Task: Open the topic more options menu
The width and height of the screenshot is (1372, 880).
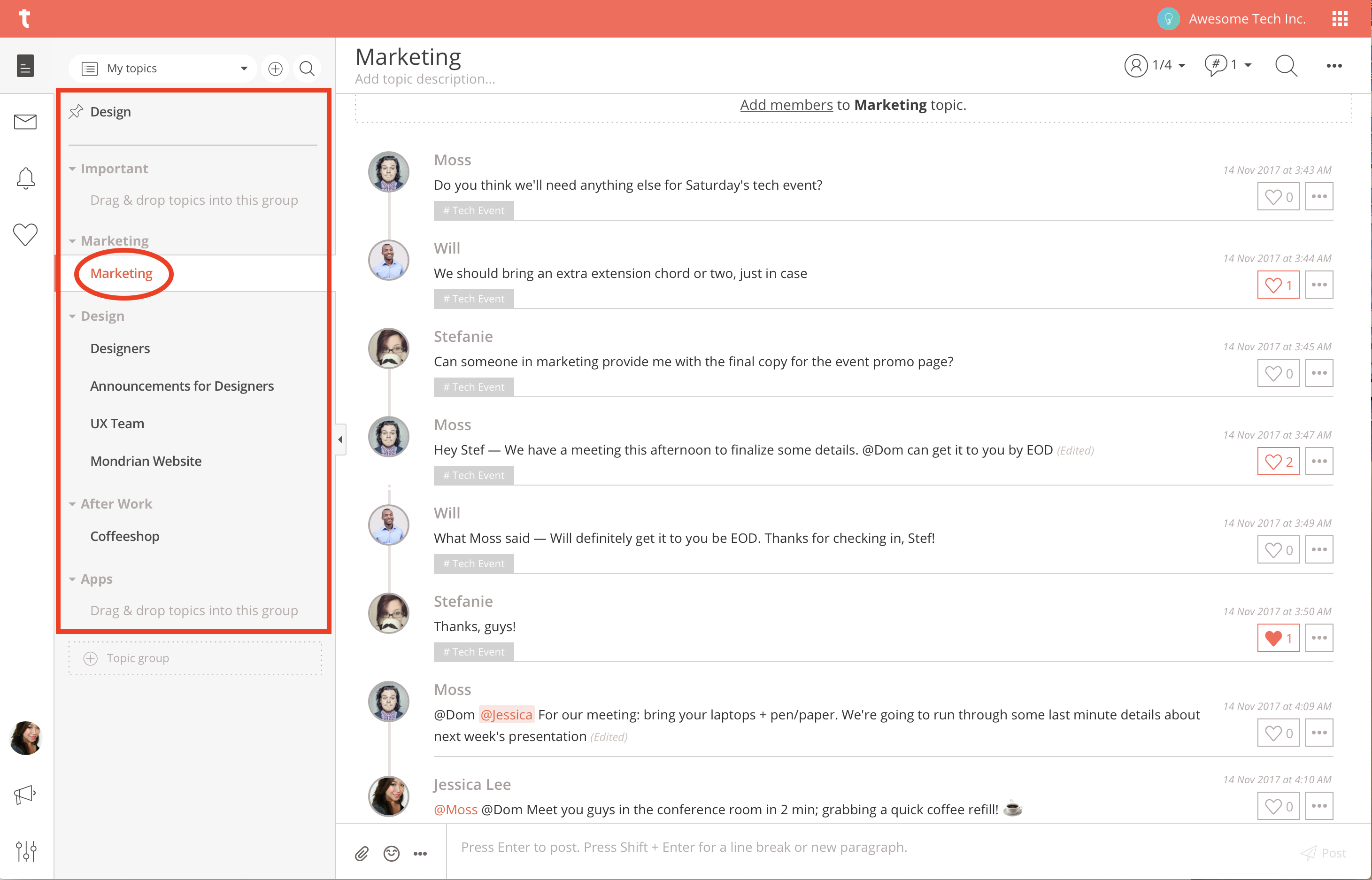Action: tap(1334, 66)
